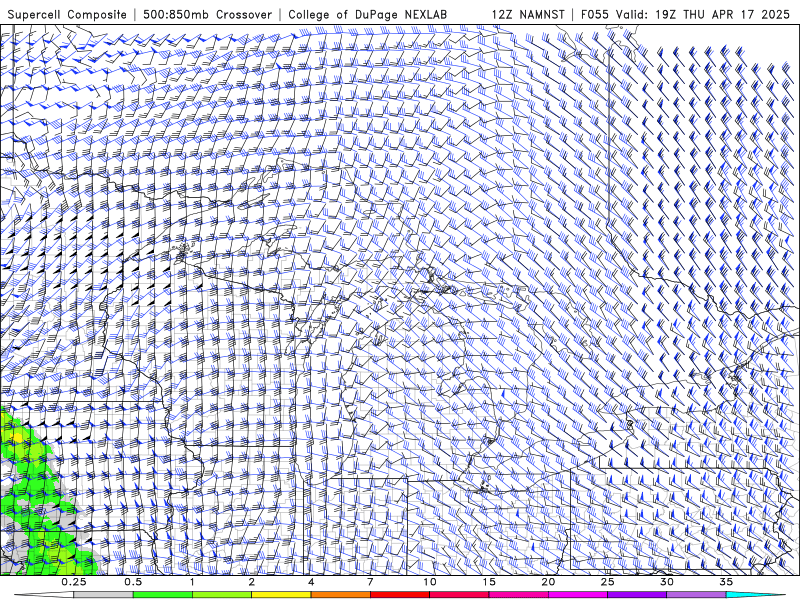The width and height of the screenshot is (800, 600).
Task: Click the '35' color scale label
Action: (x=726, y=582)
